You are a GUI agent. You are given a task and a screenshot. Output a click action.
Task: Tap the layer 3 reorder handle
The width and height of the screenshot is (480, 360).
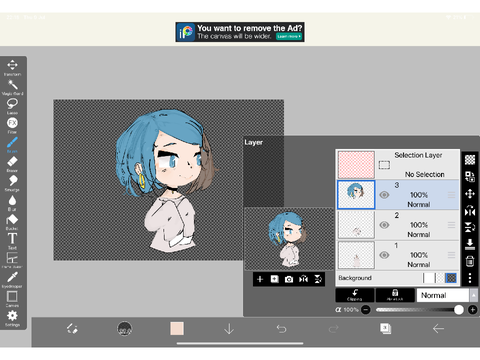tap(451, 195)
